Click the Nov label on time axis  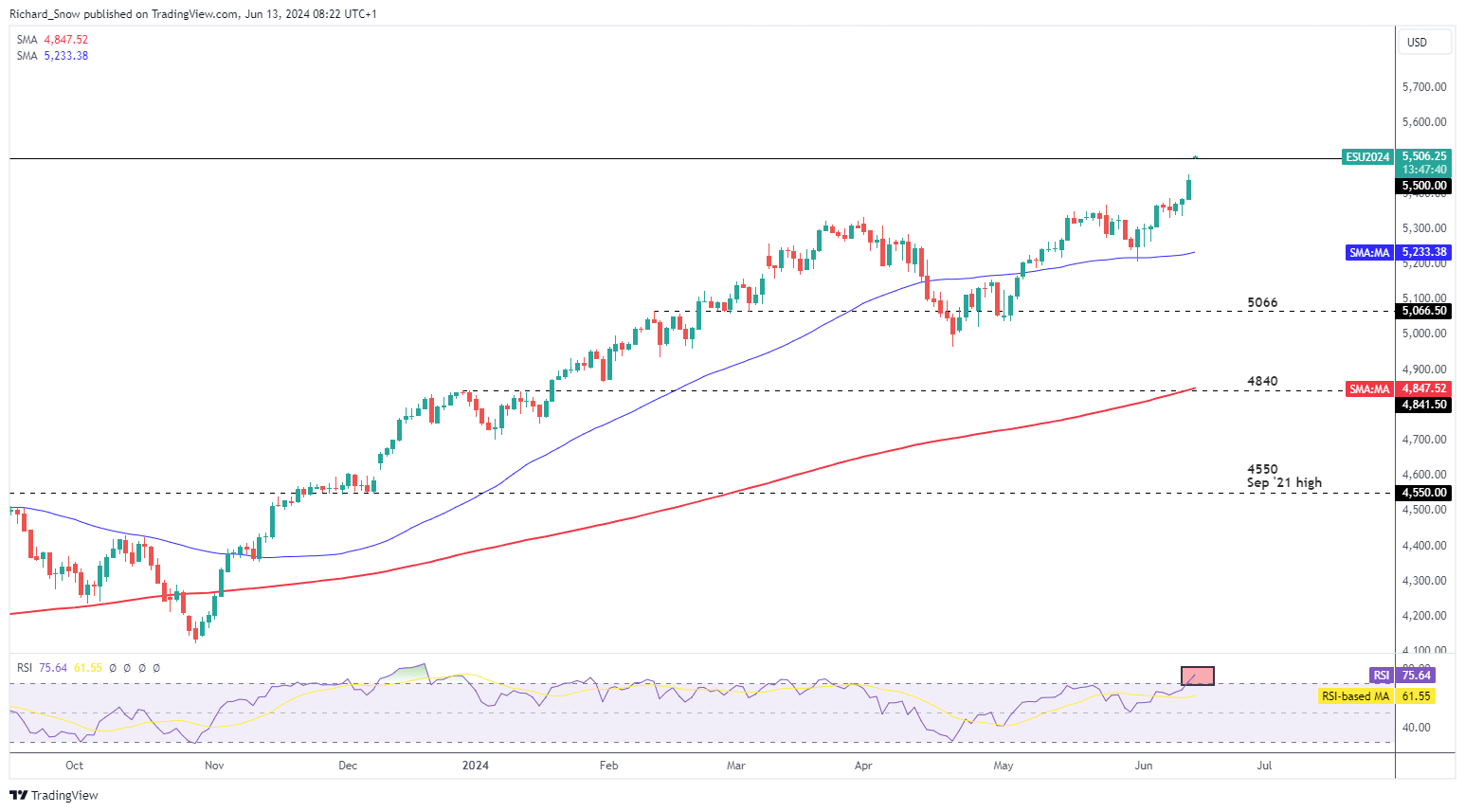click(x=214, y=766)
